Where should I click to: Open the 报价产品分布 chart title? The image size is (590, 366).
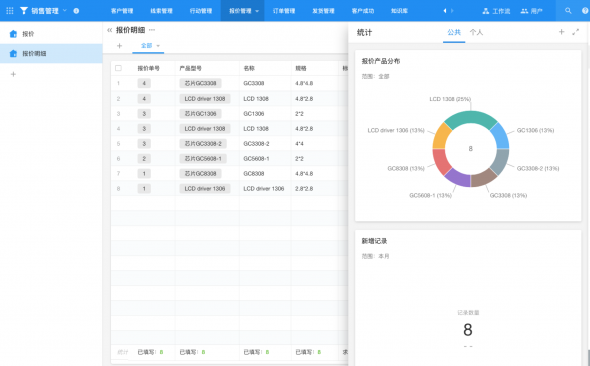(381, 61)
